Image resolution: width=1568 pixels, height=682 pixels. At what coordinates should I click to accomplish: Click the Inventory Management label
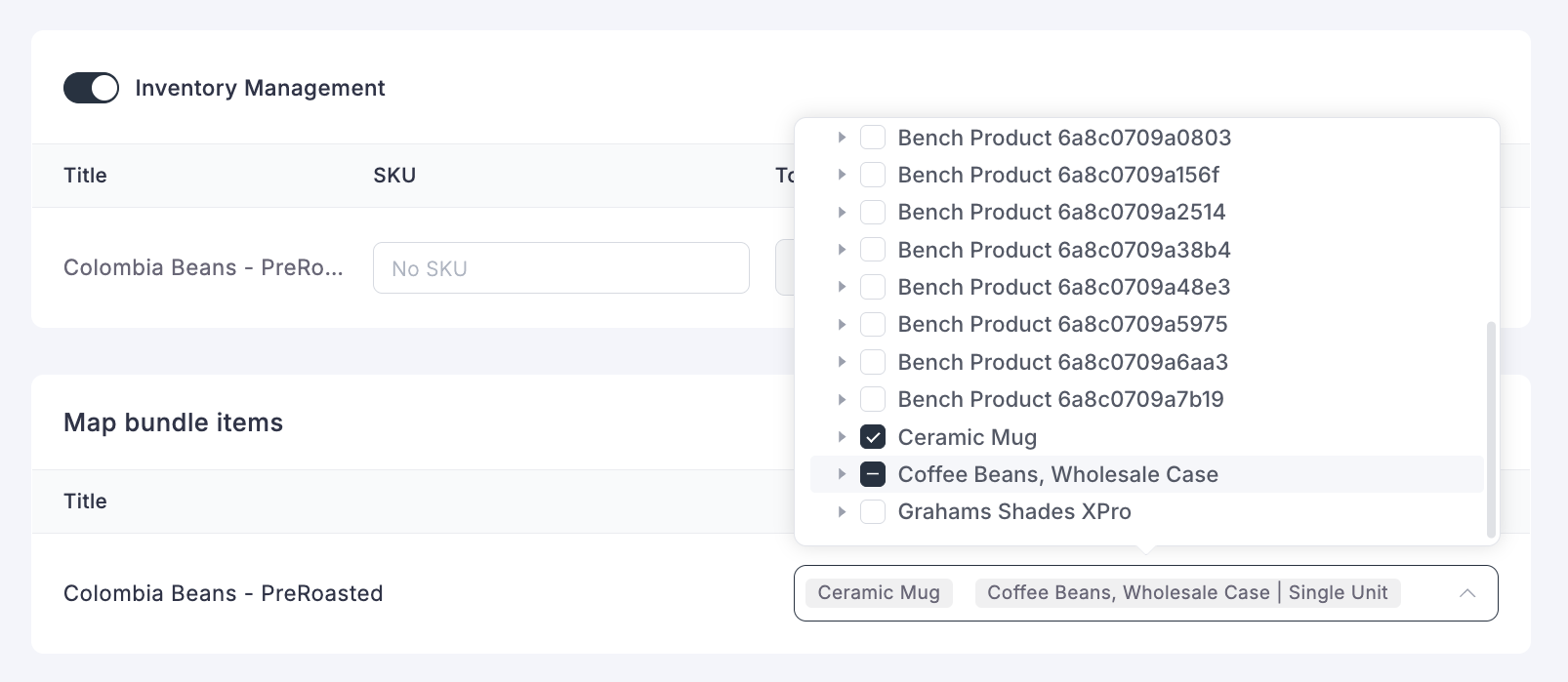260,88
